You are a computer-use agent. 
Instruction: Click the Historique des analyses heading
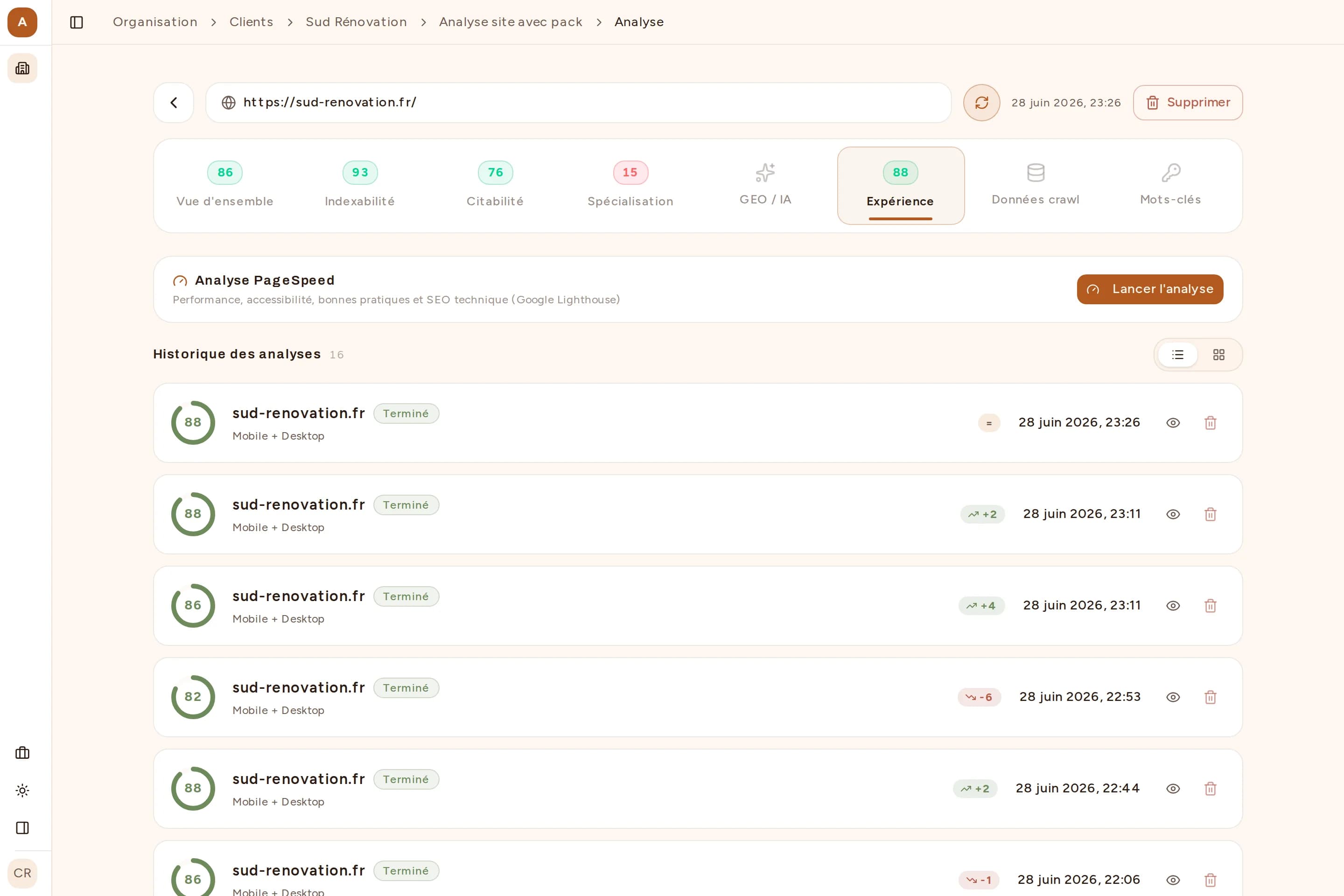[x=237, y=354]
